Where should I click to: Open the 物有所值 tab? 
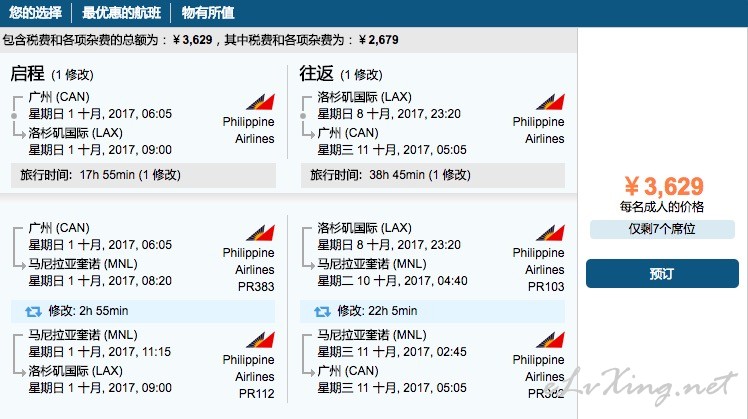click(208, 13)
